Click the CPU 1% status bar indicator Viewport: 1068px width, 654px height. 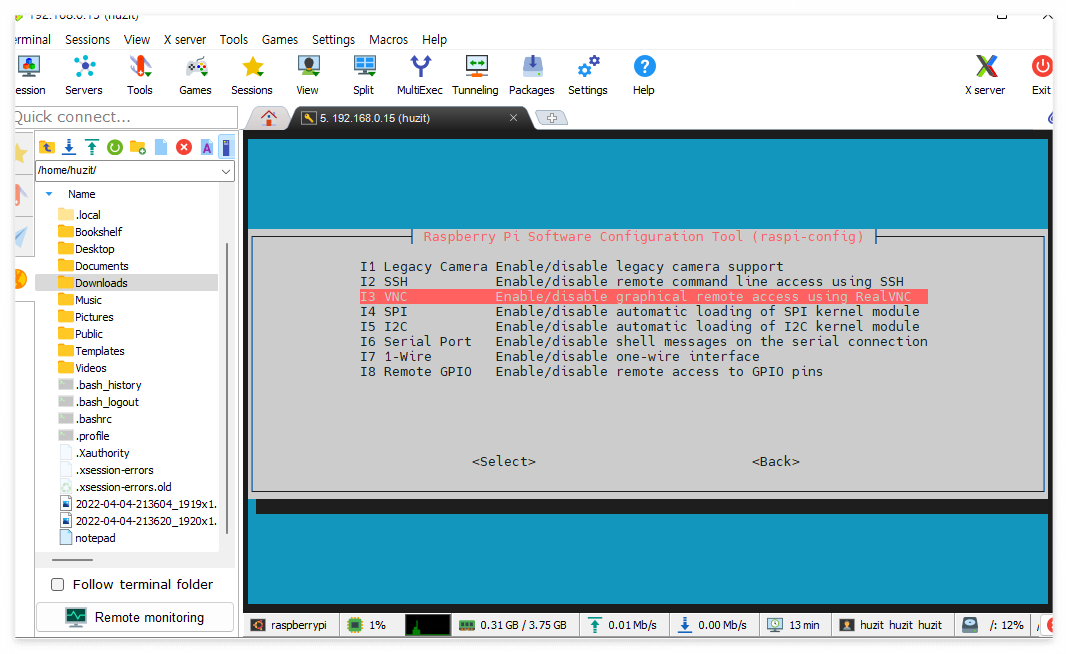(366, 625)
